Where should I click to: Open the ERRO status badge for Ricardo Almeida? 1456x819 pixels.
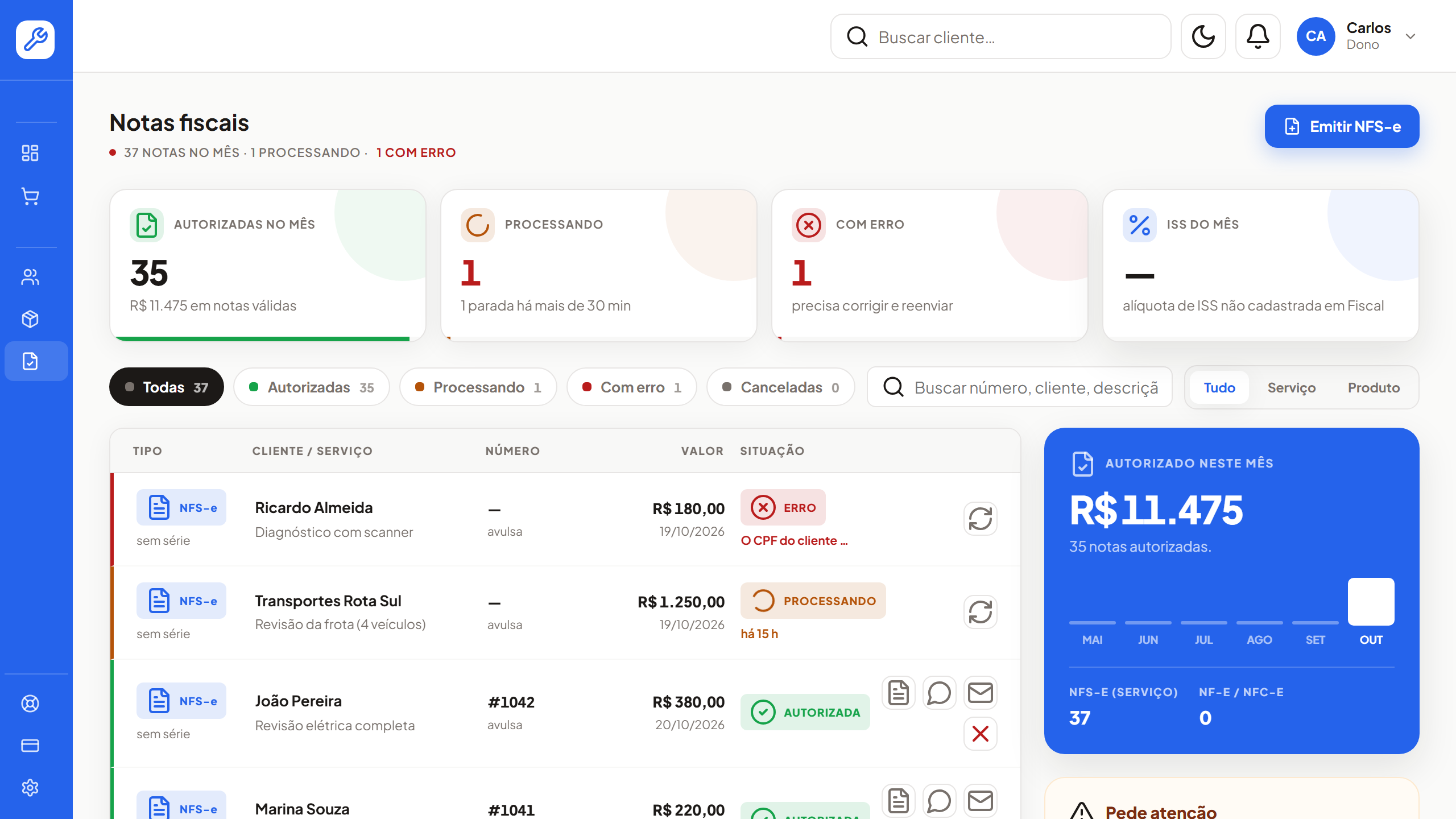point(783,507)
